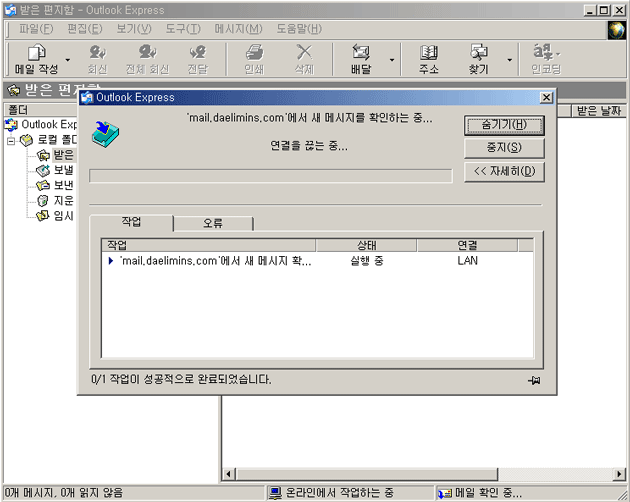This screenshot has width=630, height=502.
Task: Click the 전달 (forward) toolbar icon
Action: [198, 59]
